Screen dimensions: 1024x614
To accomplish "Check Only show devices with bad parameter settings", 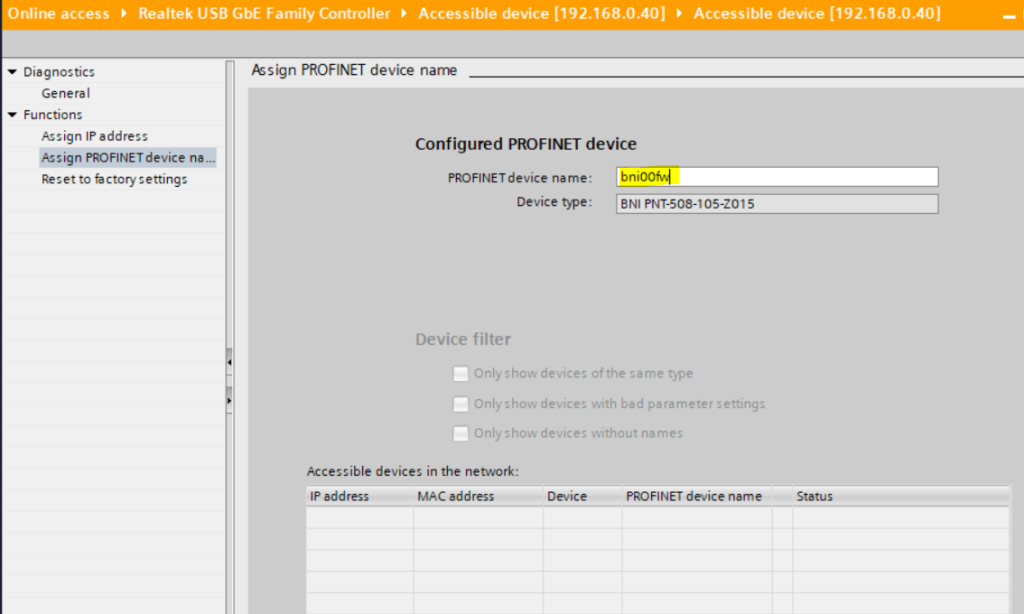I will click(x=460, y=404).
